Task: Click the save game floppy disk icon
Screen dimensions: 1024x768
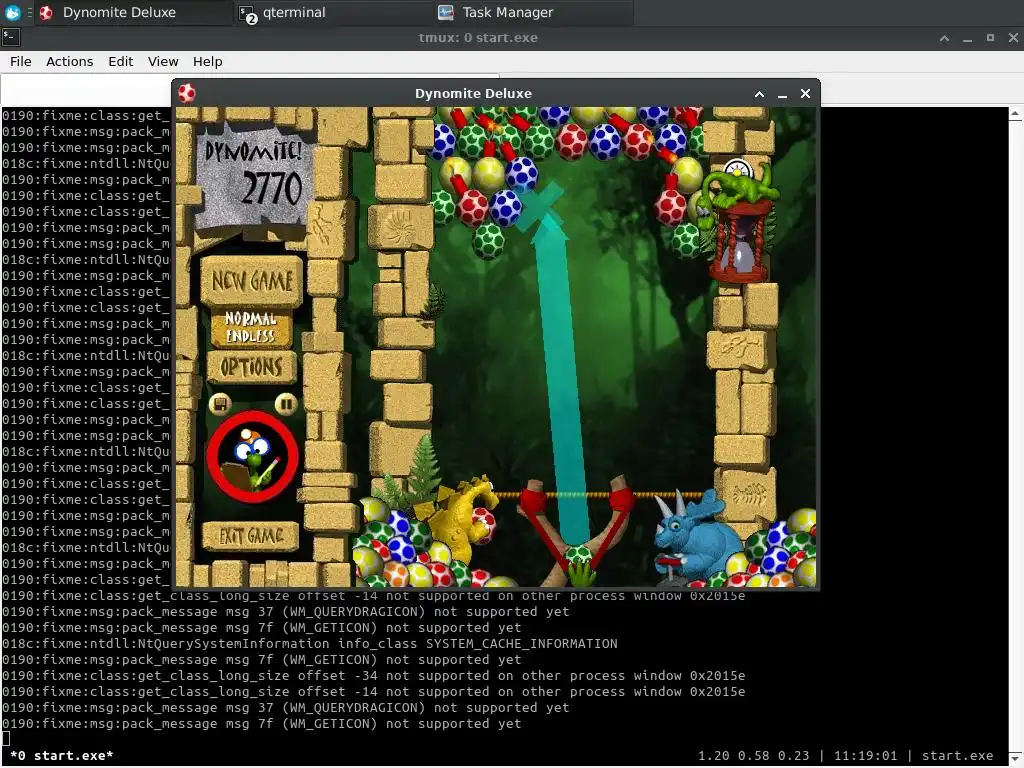Action: click(220, 404)
